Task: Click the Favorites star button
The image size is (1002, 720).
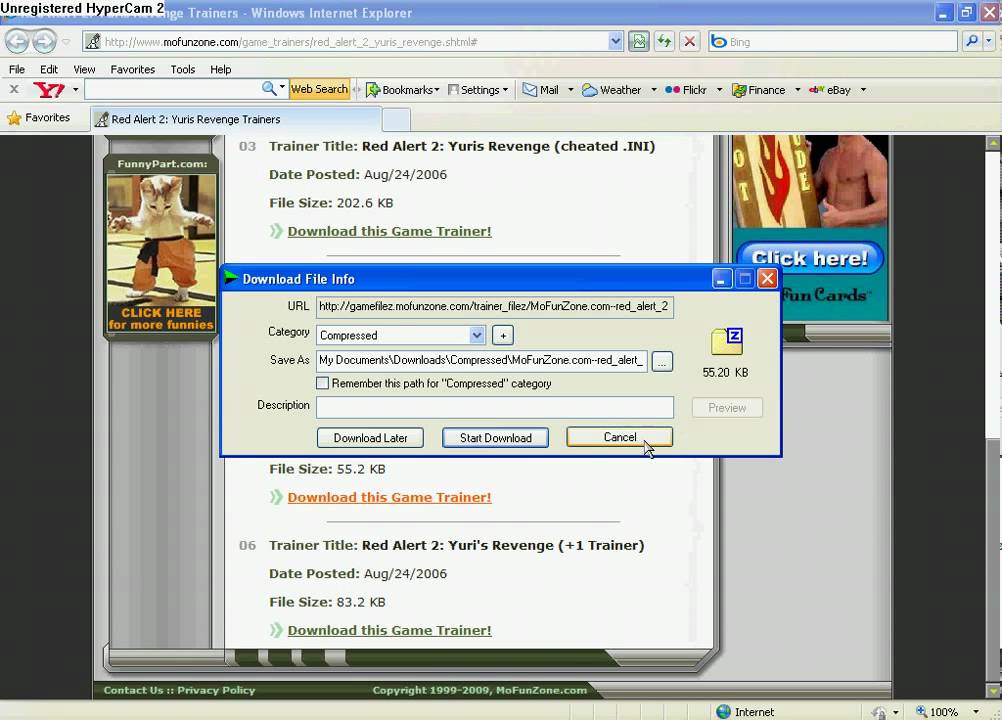Action: coord(38,118)
